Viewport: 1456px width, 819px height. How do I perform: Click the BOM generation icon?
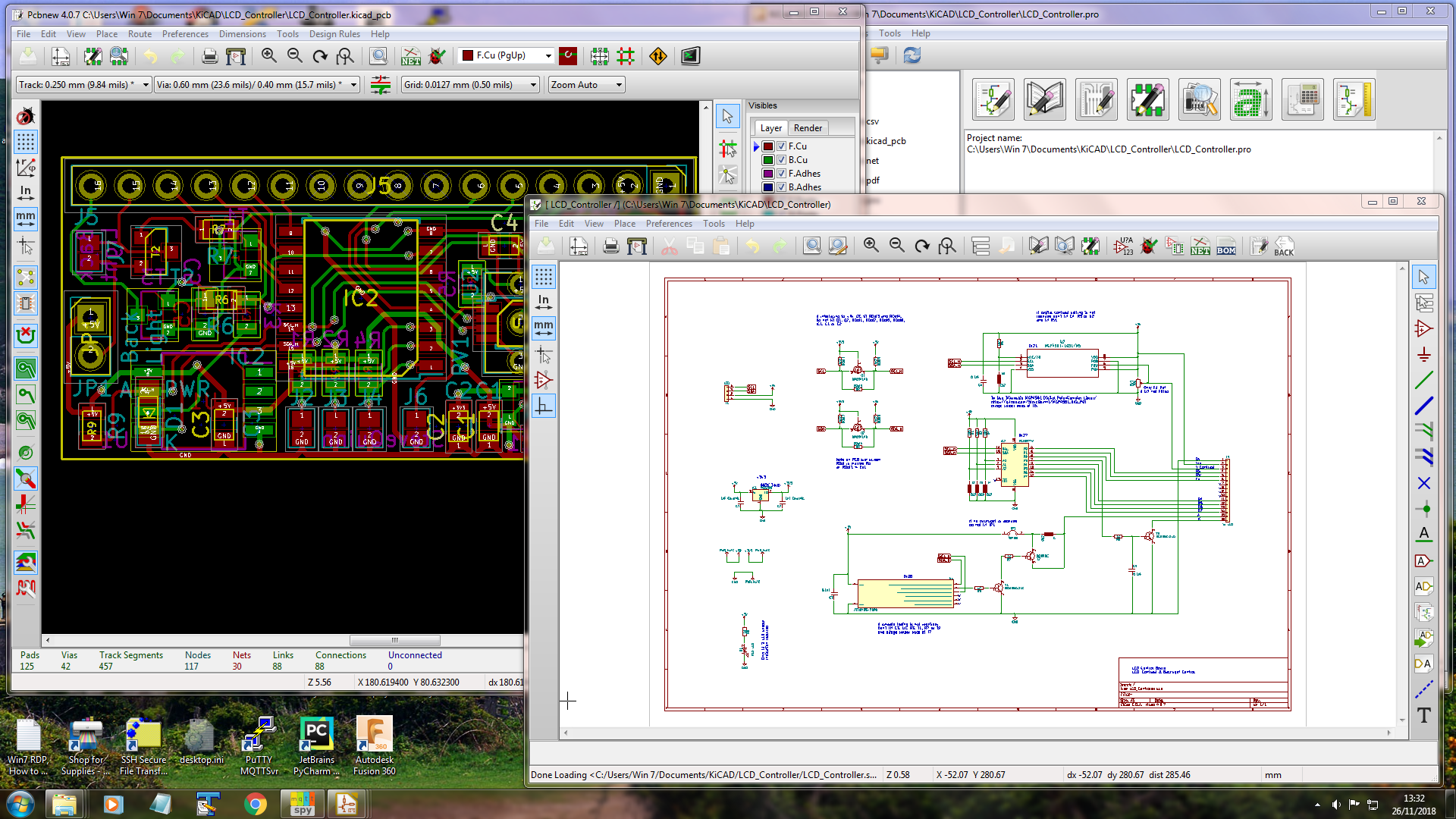(x=1226, y=246)
